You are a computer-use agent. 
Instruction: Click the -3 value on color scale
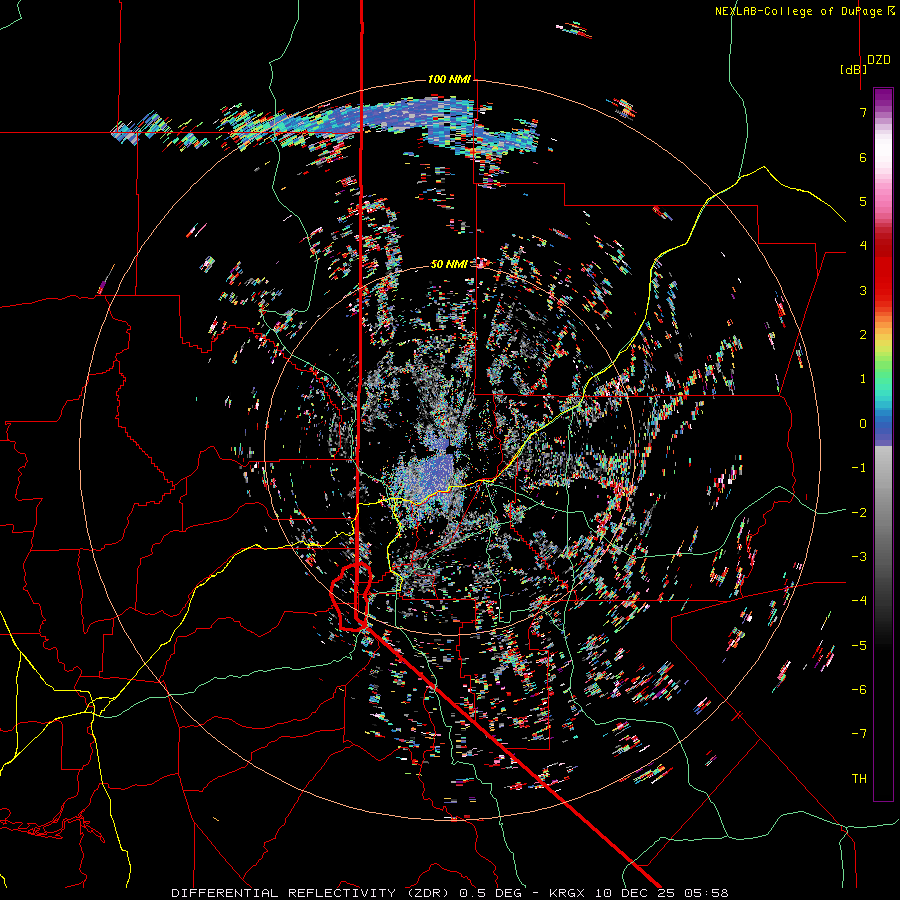859,557
